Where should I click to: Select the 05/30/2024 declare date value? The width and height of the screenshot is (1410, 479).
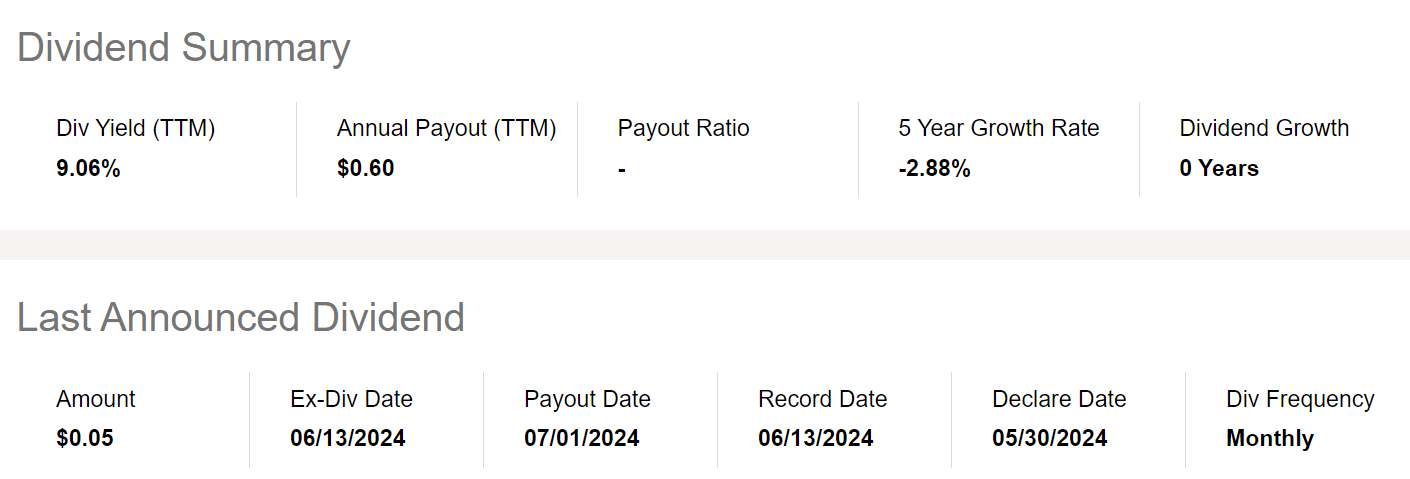(x=1049, y=438)
